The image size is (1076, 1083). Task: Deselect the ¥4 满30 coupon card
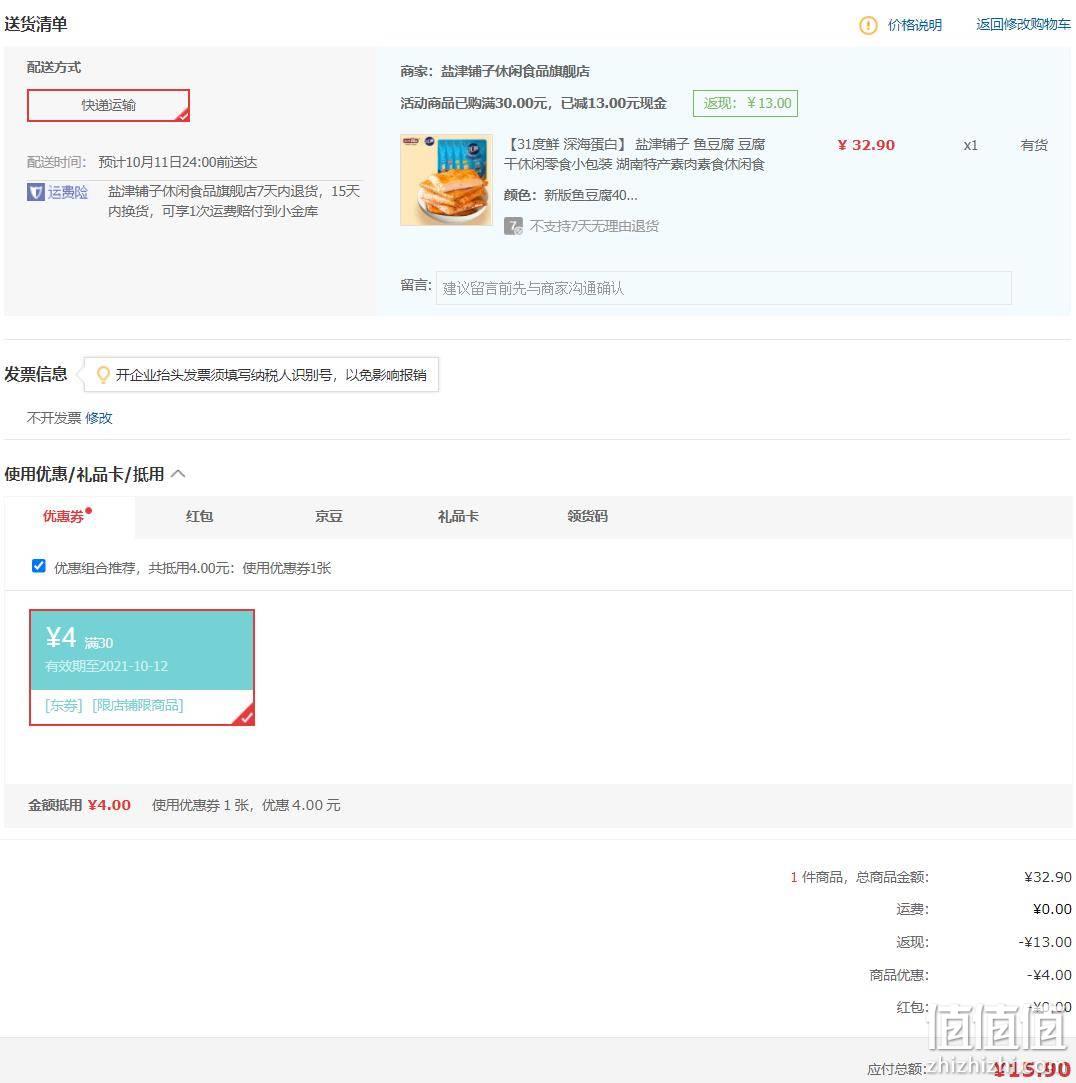pyautogui.click(x=142, y=667)
